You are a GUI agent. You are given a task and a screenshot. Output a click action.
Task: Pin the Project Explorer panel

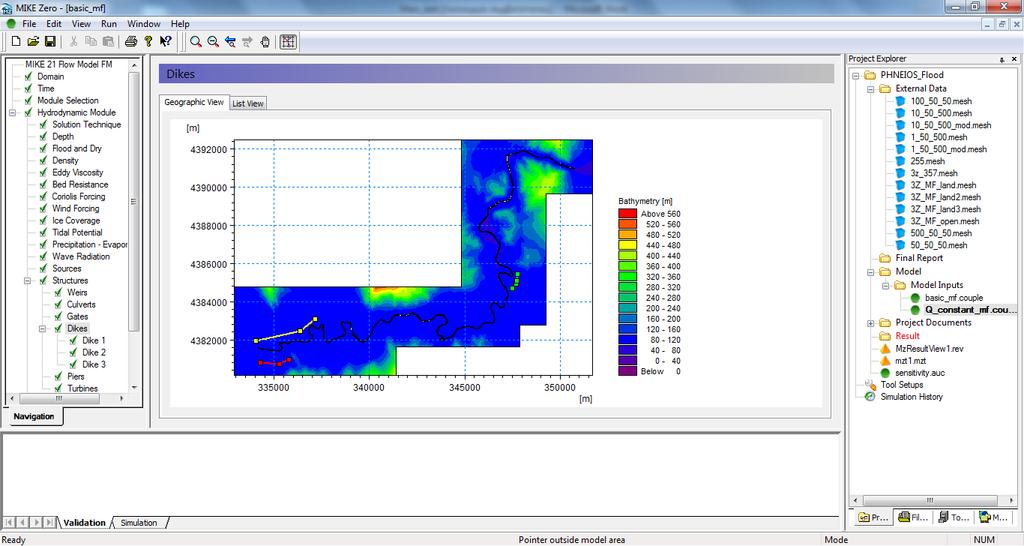(x=1002, y=59)
